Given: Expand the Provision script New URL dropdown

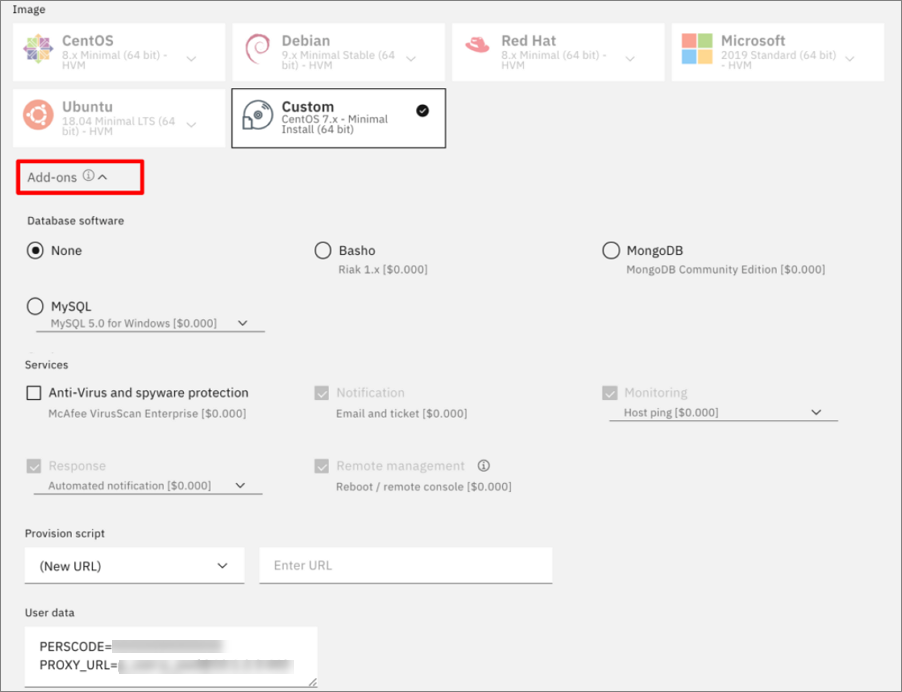Looking at the screenshot, I should click(134, 566).
